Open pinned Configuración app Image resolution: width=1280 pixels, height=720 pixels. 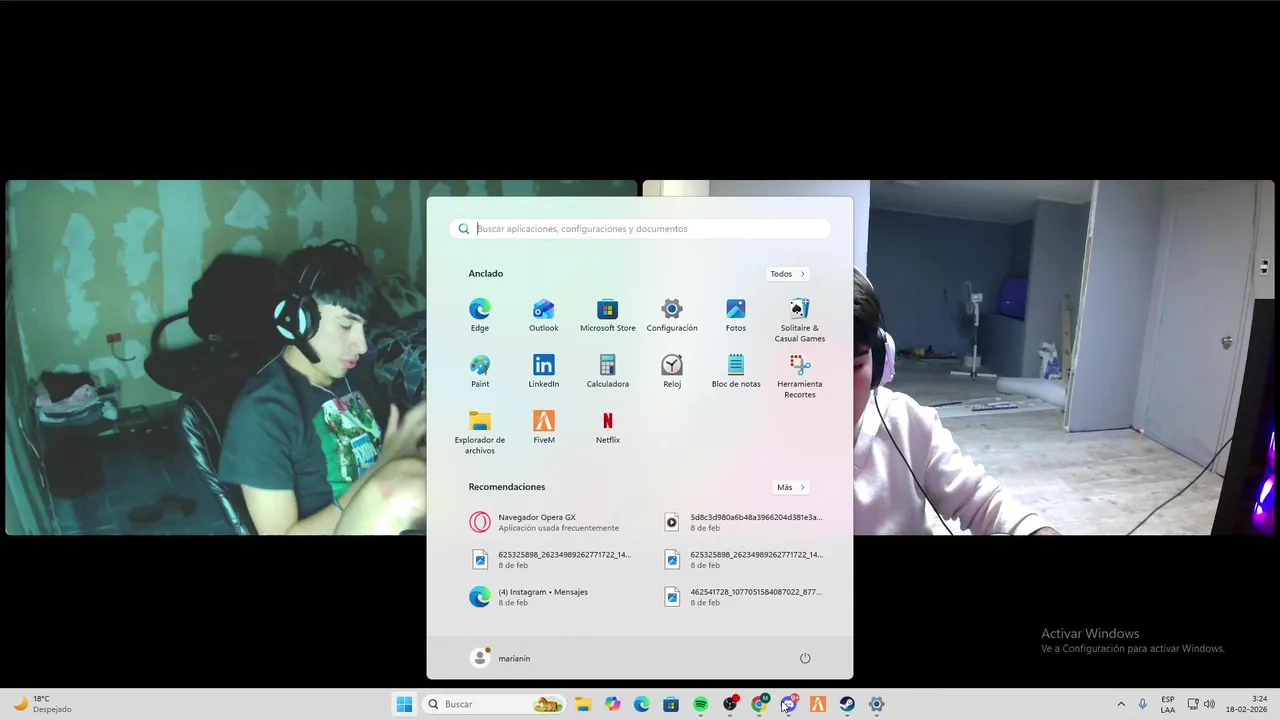[672, 314]
